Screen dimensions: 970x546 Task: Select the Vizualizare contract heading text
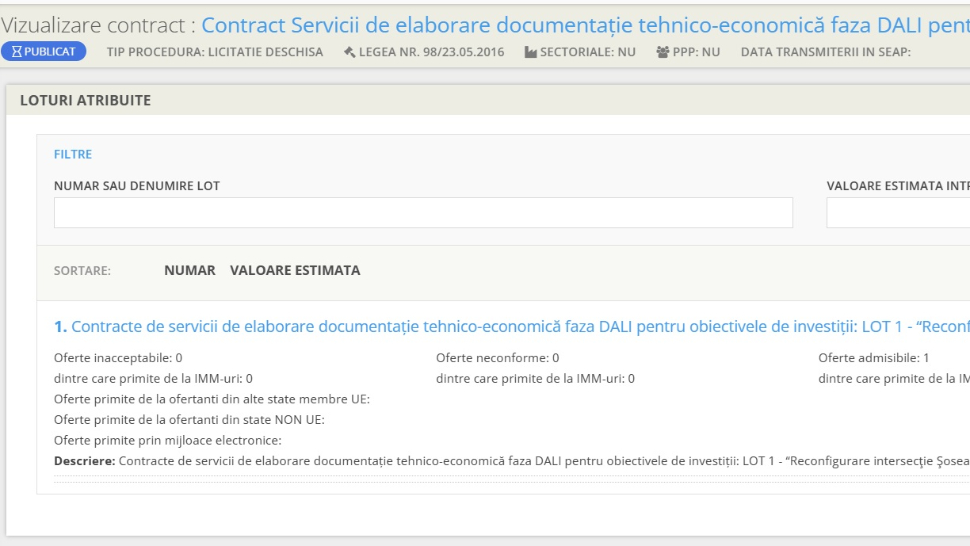tap(98, 25)
